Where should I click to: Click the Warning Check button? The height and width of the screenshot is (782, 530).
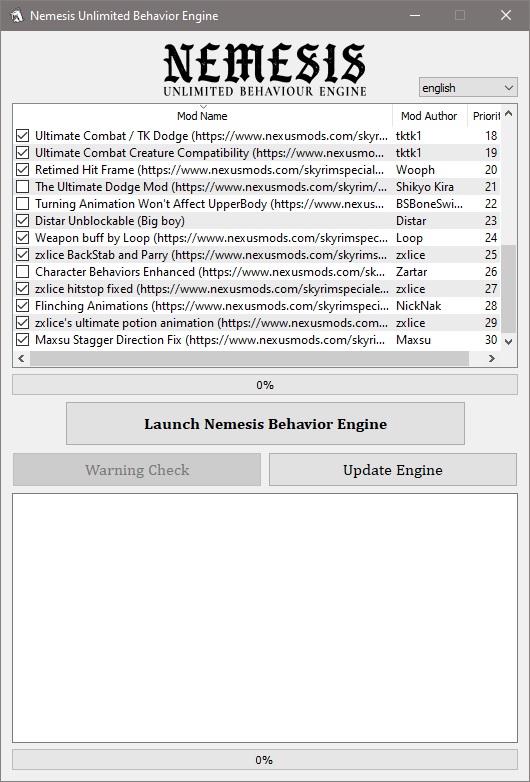pos(137,470)
